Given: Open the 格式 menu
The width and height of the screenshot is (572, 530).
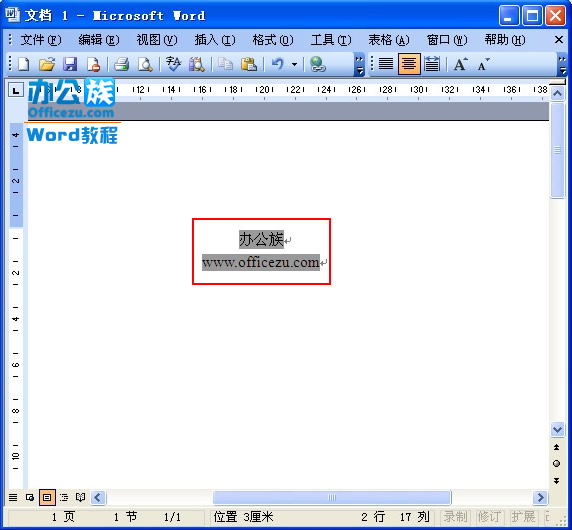Looking at the screenshot, I should coord(273,40).
